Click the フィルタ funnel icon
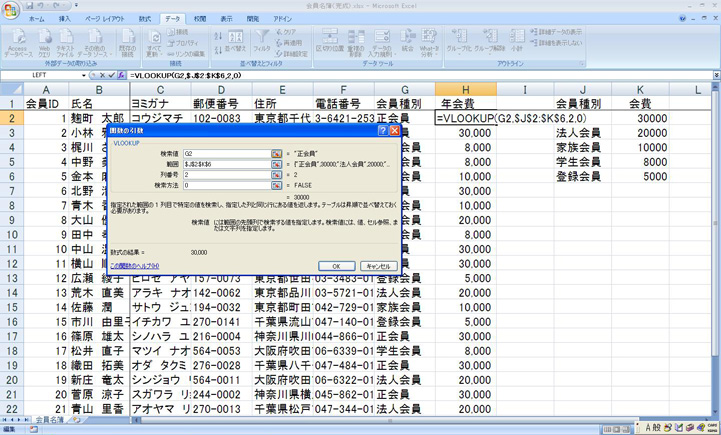Screen dimensions: 721x435 click(x=262, y=41)
